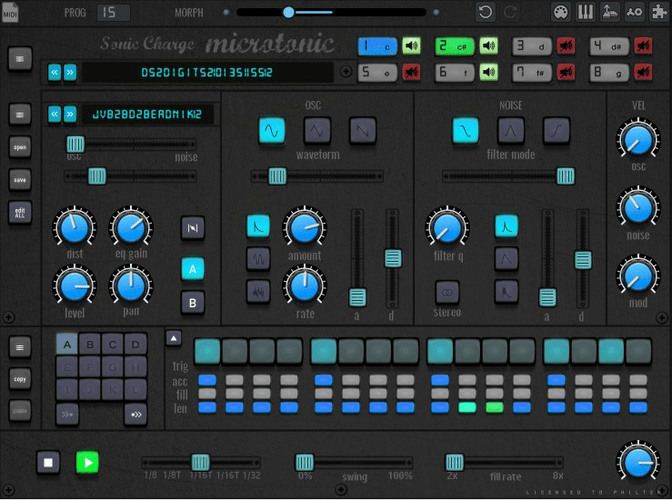Image resolution: width=672 pixels, height=500 pixels.
Task: Mute drum channel 1
Action: (411, 46)
